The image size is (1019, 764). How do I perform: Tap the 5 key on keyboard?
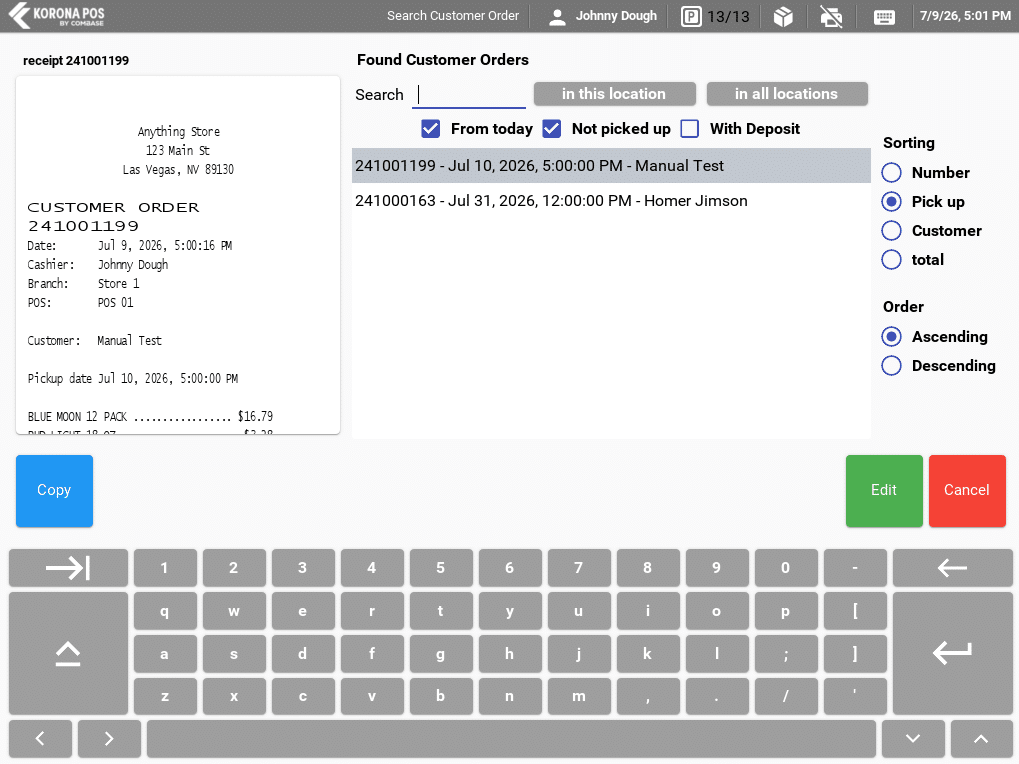(x=441, y=568)
